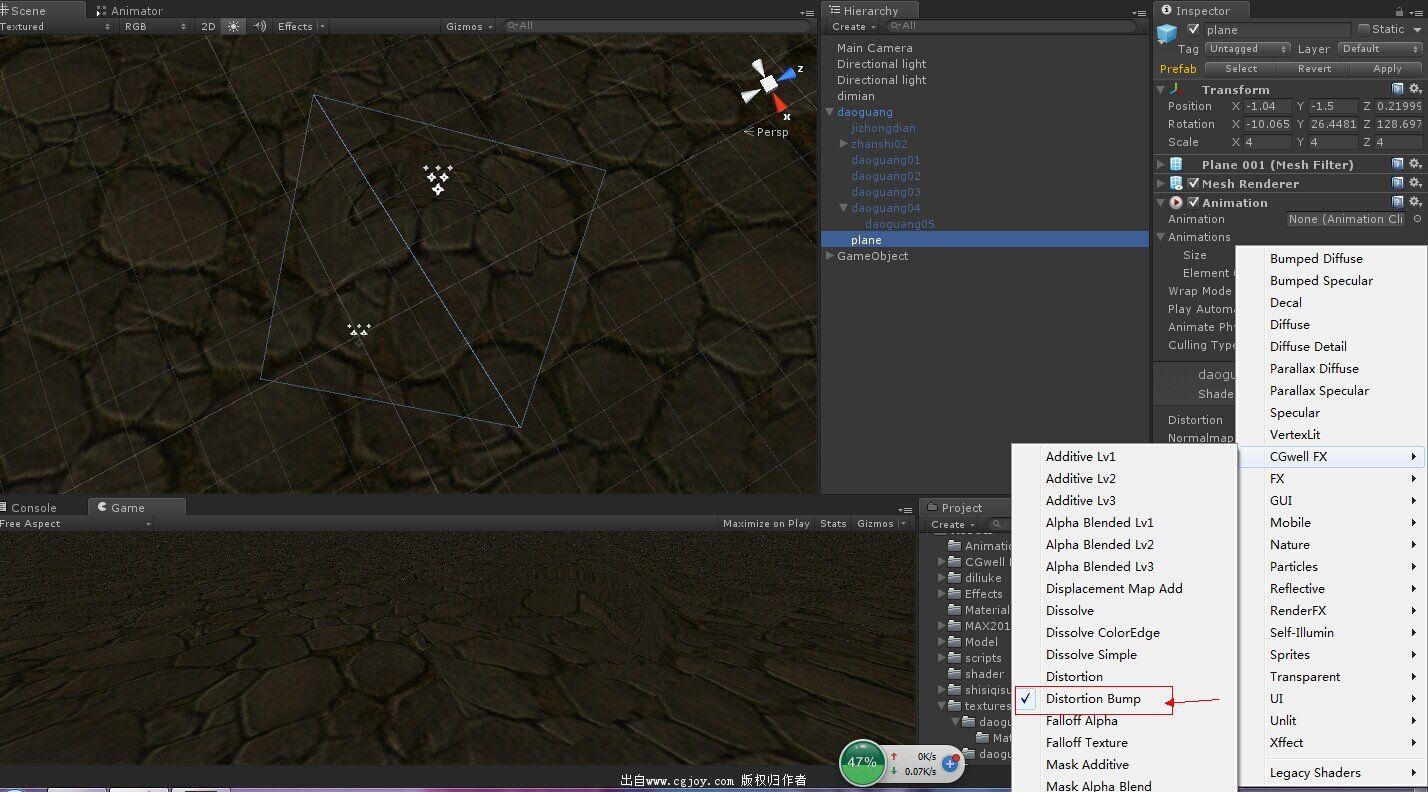Click the green 47% memory monitor widget
This screenshot has height=792, width=1428.
tap(861, 762)
